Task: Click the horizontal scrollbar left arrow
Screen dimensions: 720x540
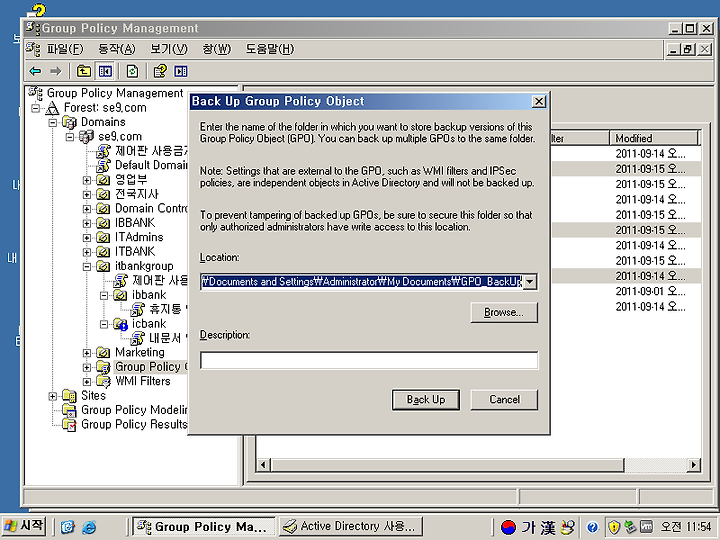Action: (x=263, y=465)
